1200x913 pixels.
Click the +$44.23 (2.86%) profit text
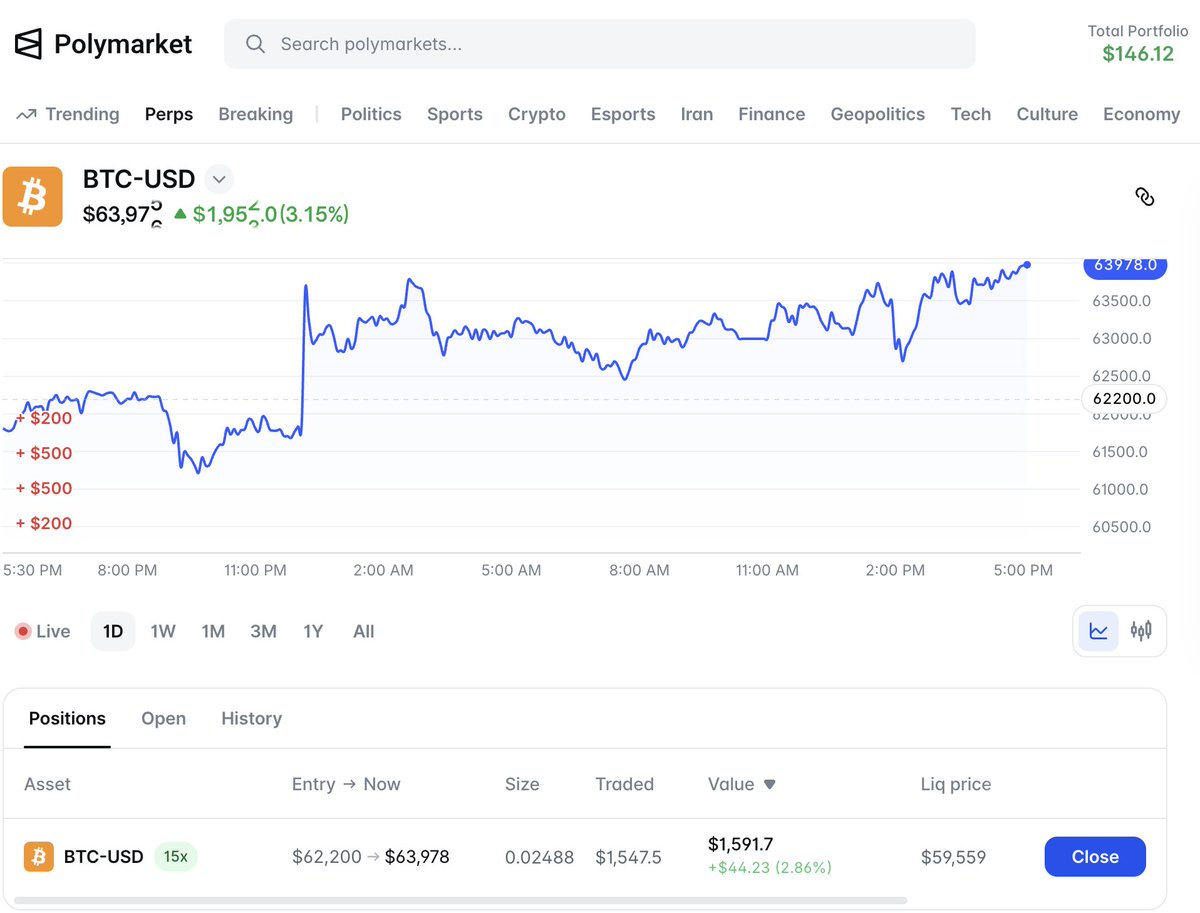coord(770,868)
